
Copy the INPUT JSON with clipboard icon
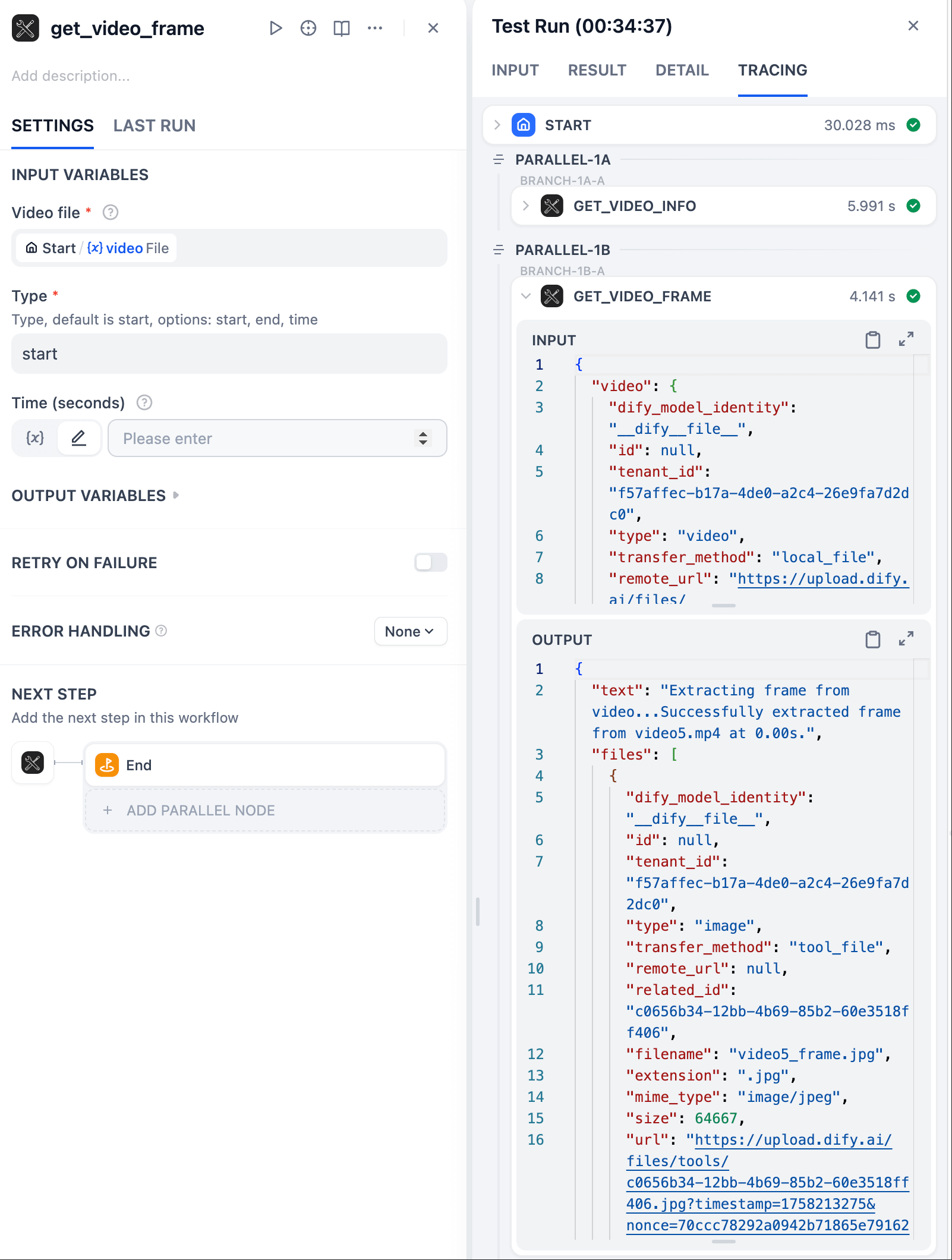tap(872, 340)
